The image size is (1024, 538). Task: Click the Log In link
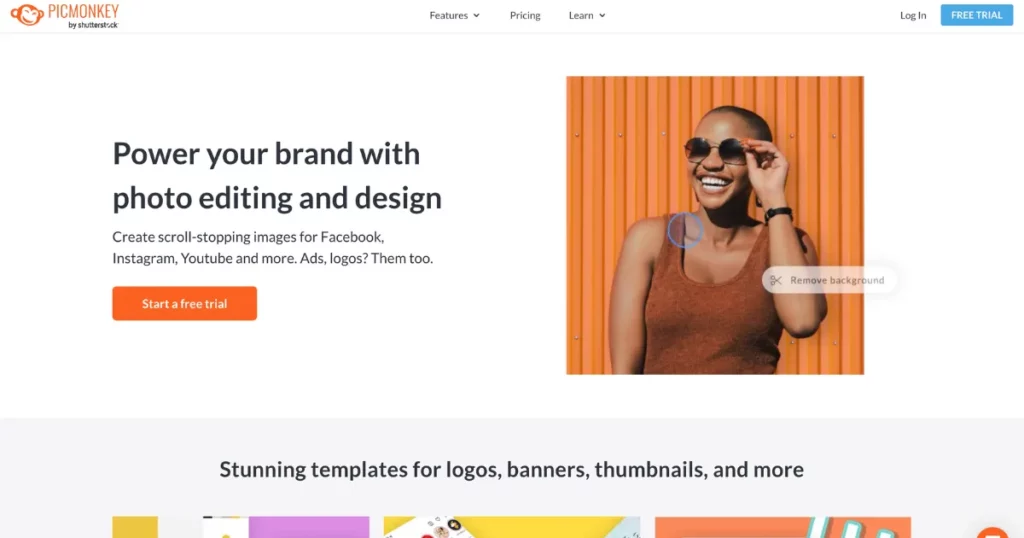pyautogui.click(x=913, y=16)
